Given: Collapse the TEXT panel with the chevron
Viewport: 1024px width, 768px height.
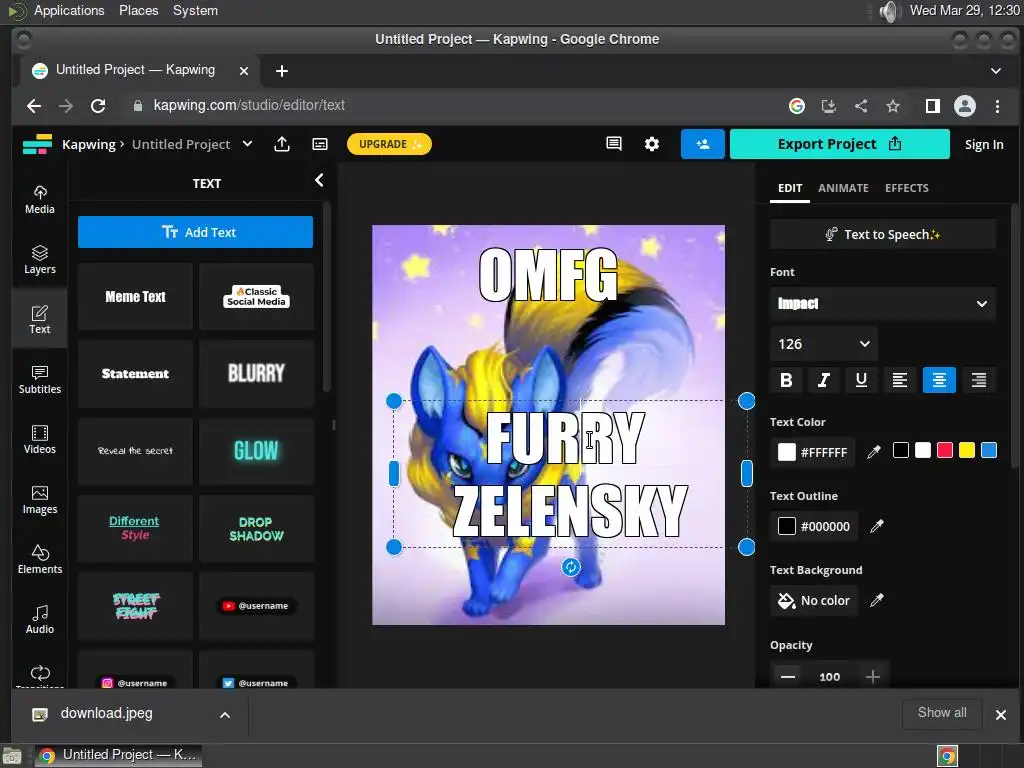Looking at the screenshot, I should 319,180.
